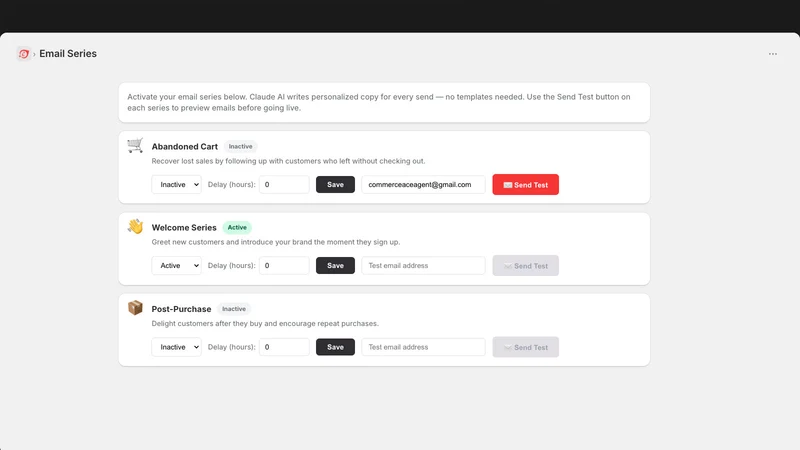Send test email for Abandoned Cart
The image size is (800, 450).
(526, 185)
